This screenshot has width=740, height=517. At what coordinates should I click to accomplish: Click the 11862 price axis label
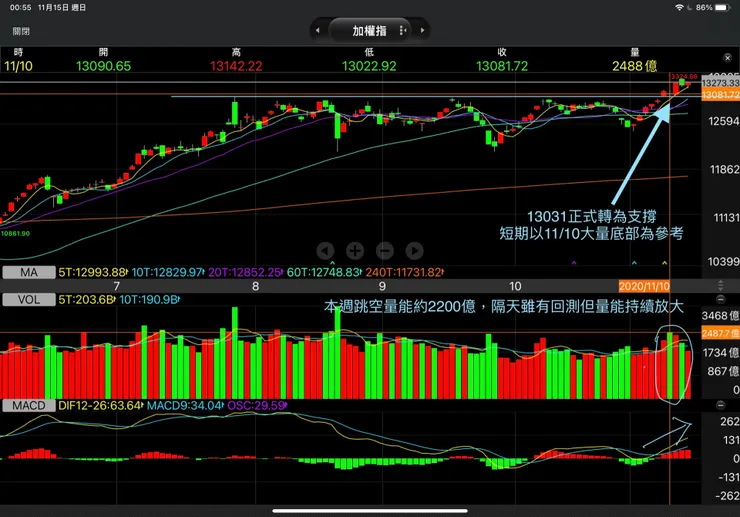click(x=724, y=170)
